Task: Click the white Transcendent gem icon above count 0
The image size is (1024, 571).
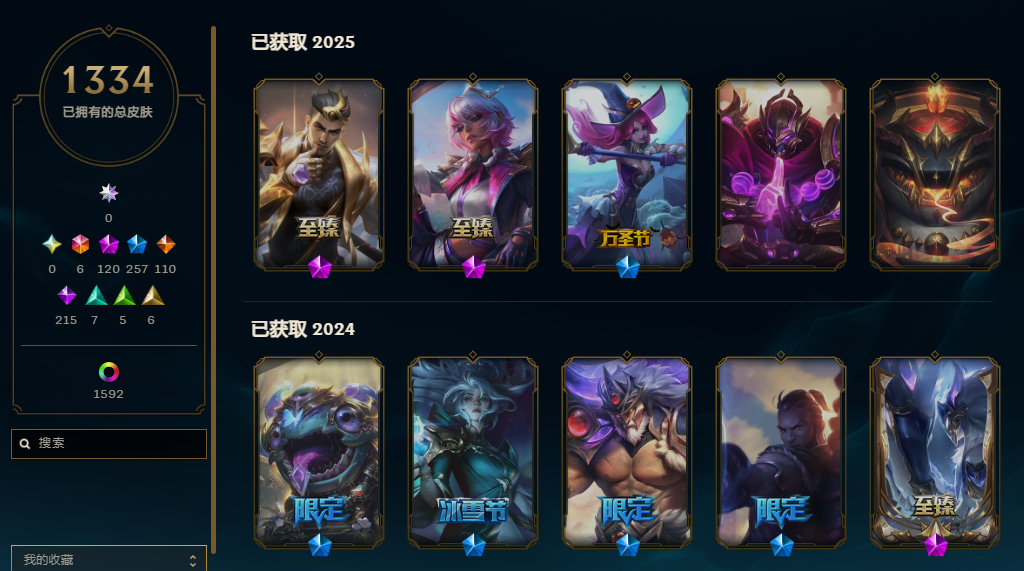Action: coord(108,193)
